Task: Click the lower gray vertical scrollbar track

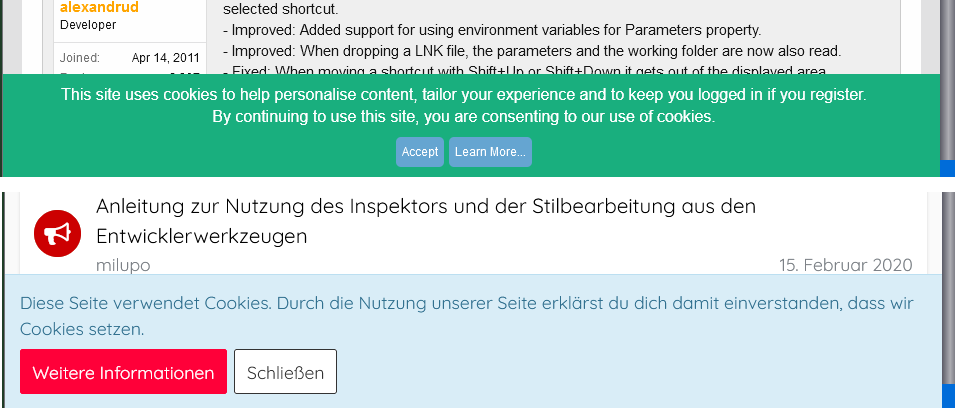Action: pos(948,286)
